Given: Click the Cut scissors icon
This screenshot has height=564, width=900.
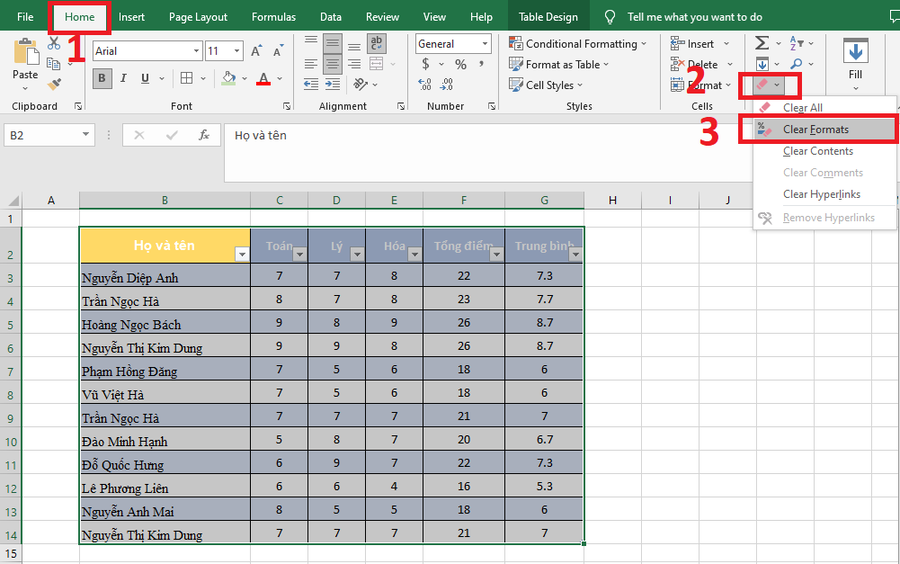Looking at the screenshot, I should click(54, 44).
